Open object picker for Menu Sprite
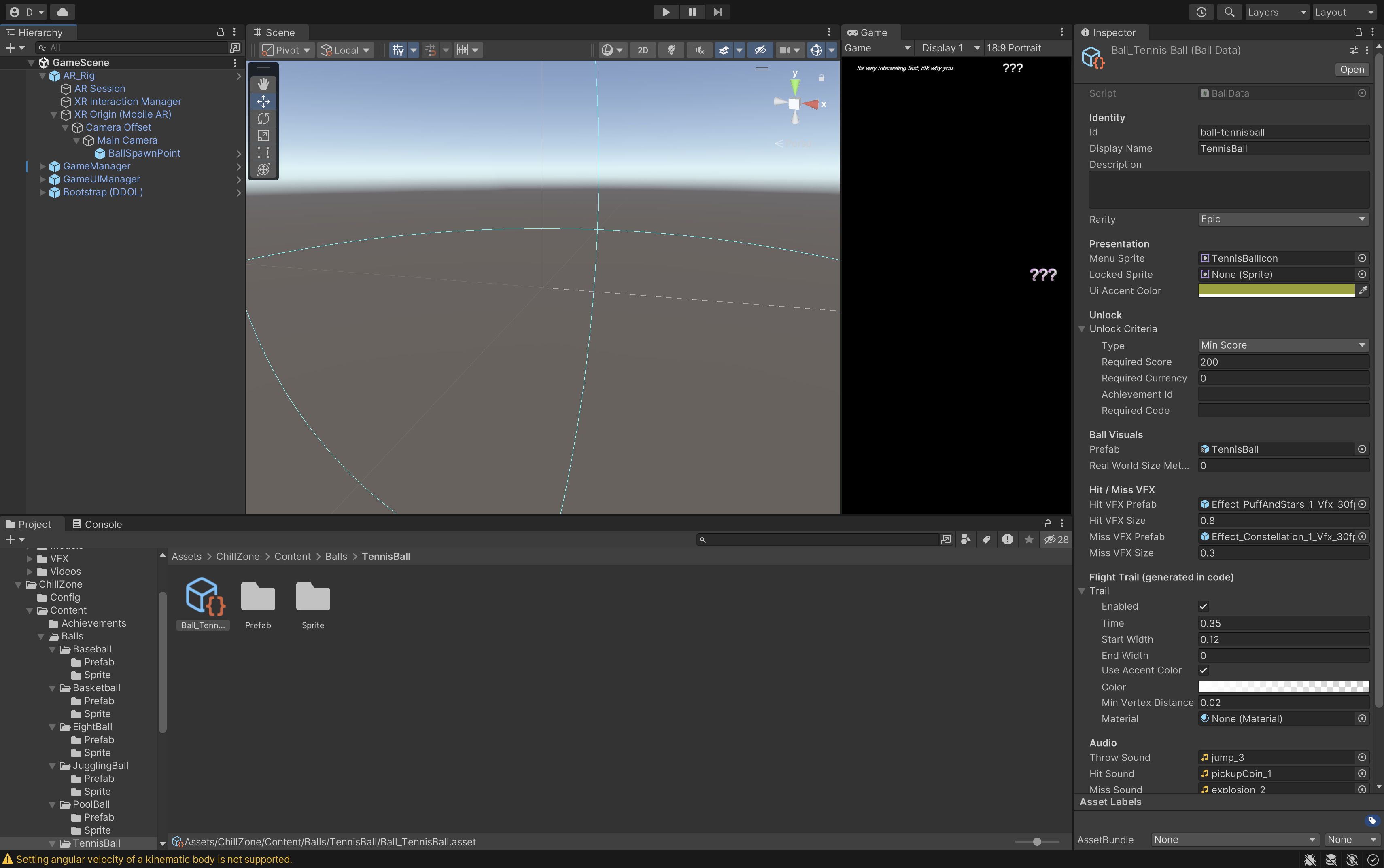Image resolution: width=1384 pixels, height=868 pixels. (1362, 258)
